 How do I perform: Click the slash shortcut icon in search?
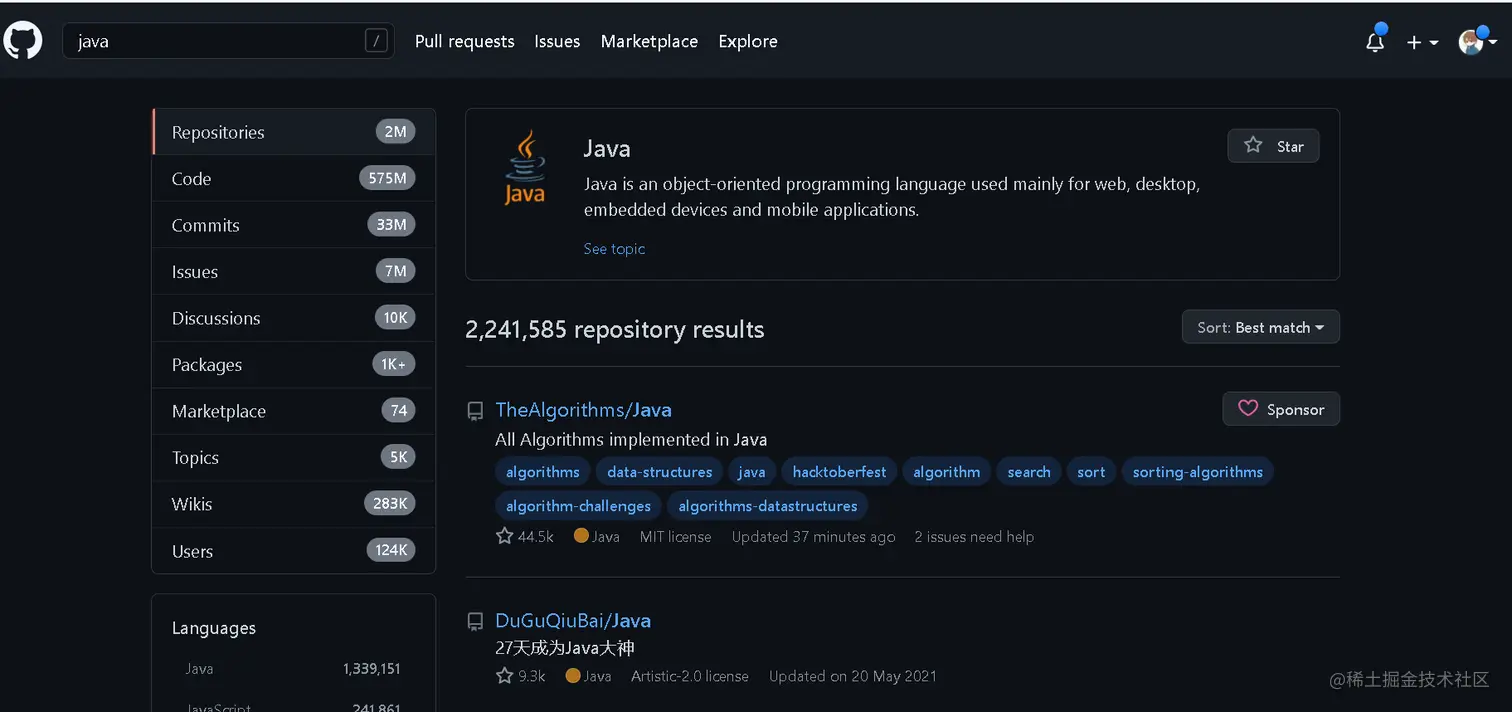coord(376,41)
